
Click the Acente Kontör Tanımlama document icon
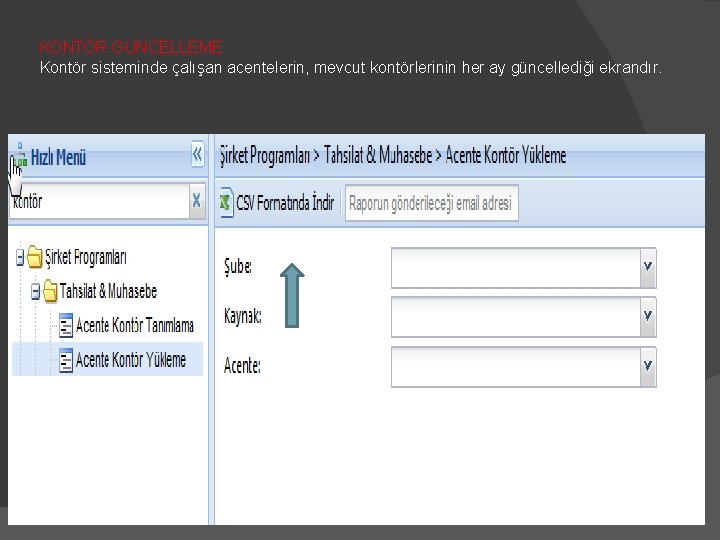66,326
